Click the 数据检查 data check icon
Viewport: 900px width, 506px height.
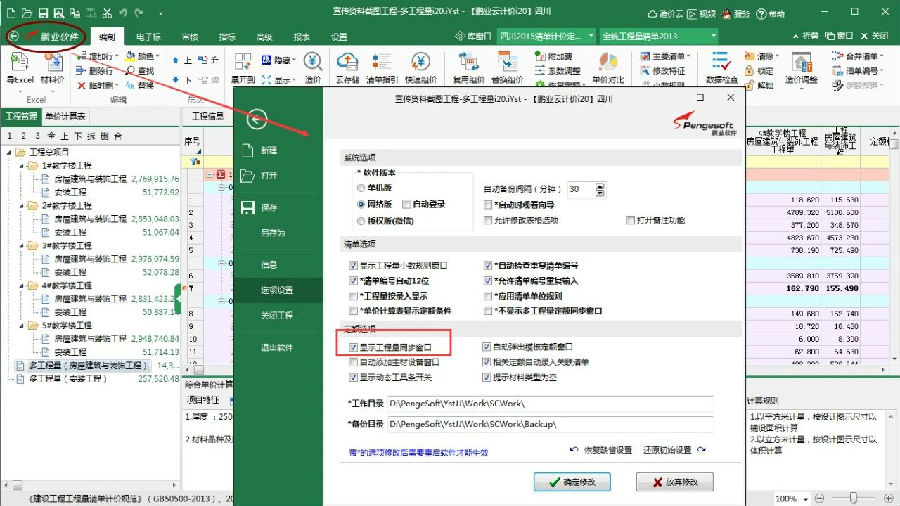721,68
